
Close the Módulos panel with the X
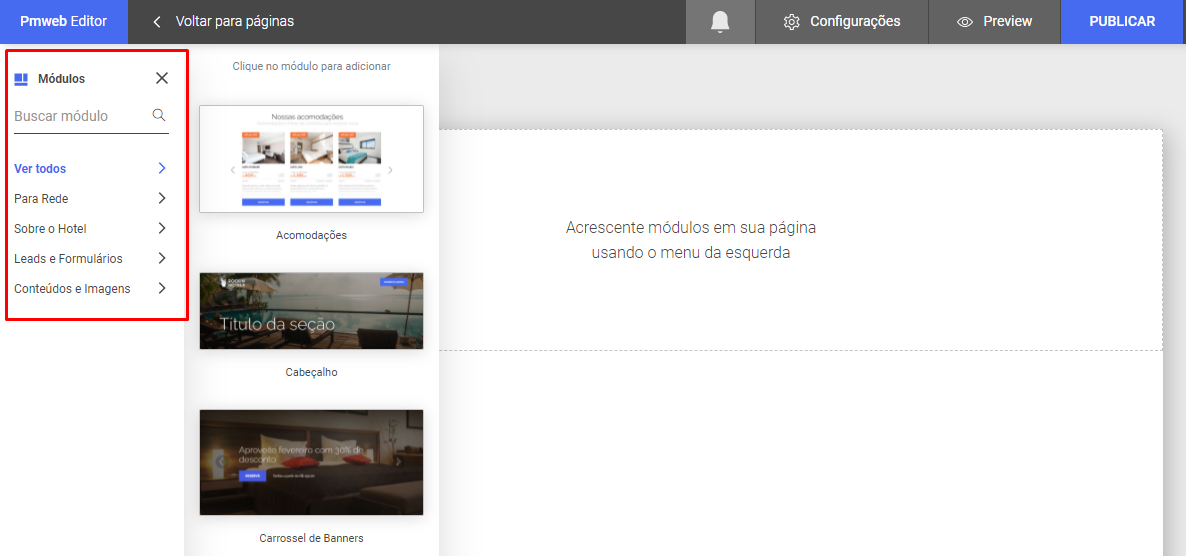162,78
